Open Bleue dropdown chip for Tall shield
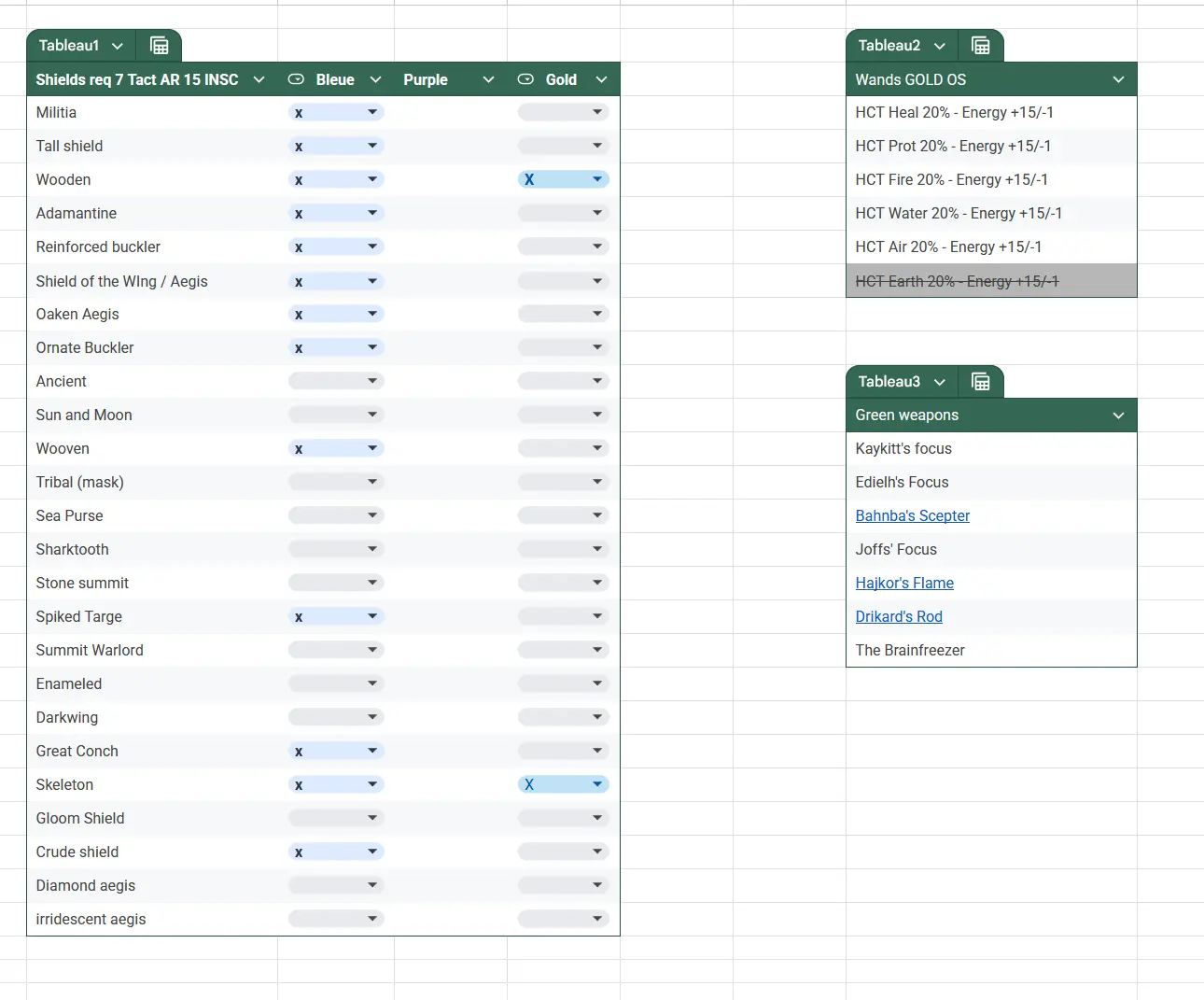 point(336,146)
